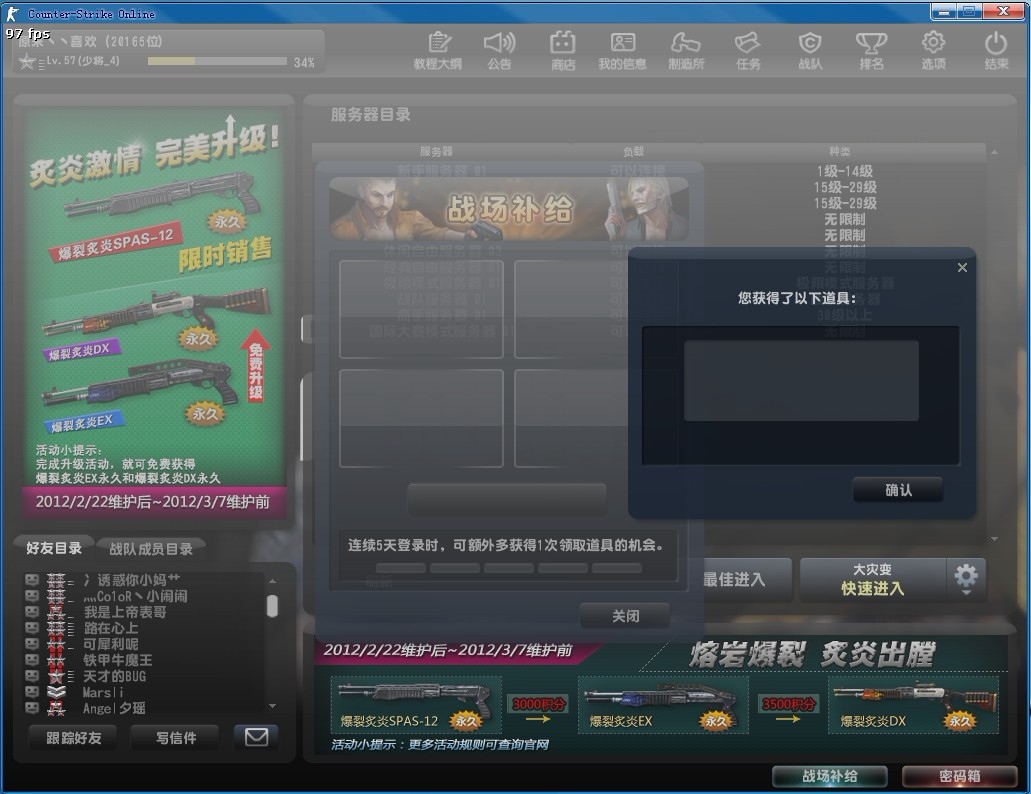Viewport: 1031px width, 794px height.
Task: Open the 任务 missions icon
Action: pos(748,50)
